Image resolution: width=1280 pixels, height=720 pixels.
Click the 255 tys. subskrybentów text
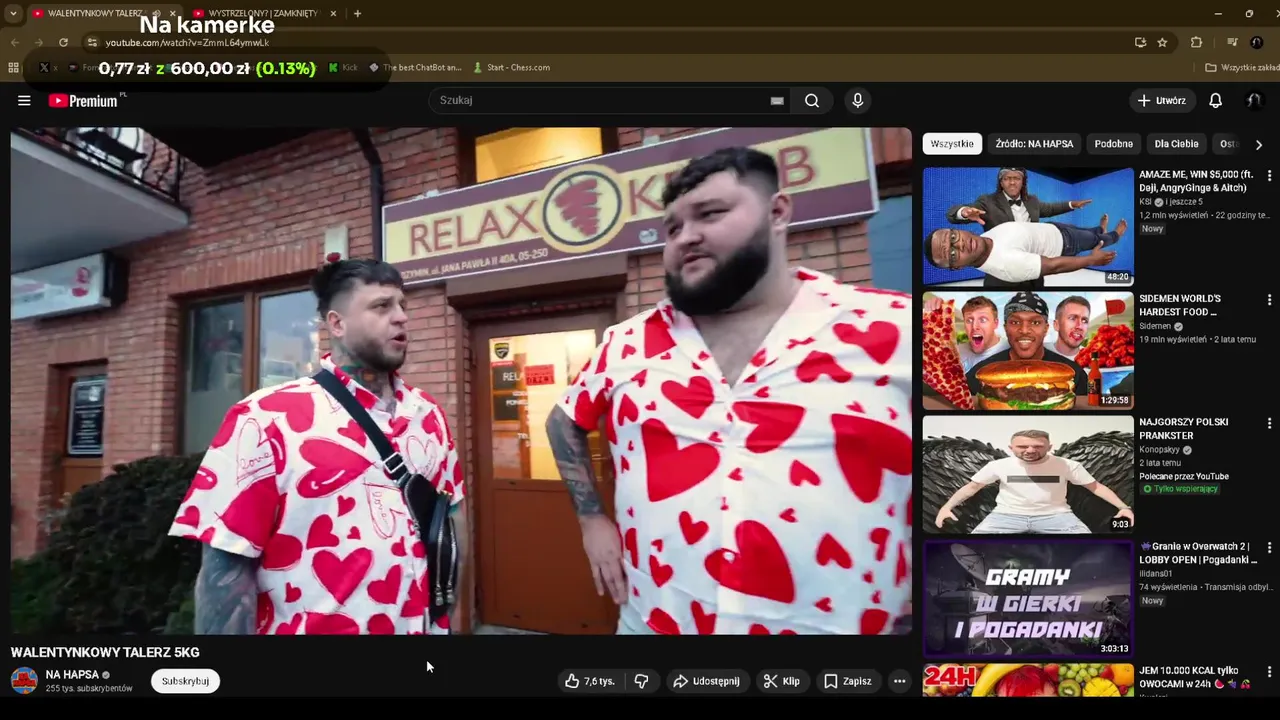click(89, 689)
